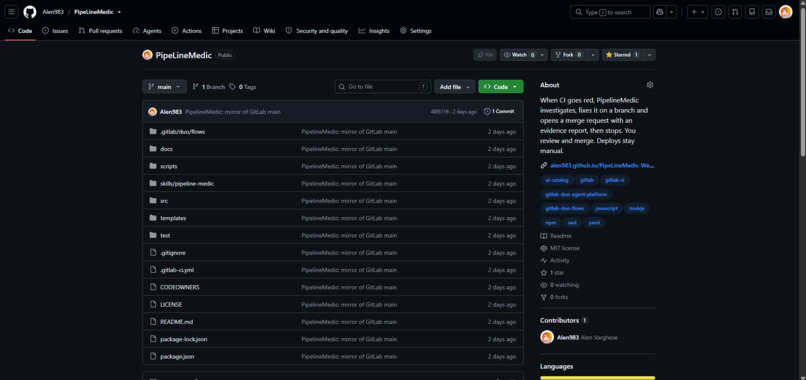
Task: Open the CODEOWNERS file
Action: pos(180,287)
